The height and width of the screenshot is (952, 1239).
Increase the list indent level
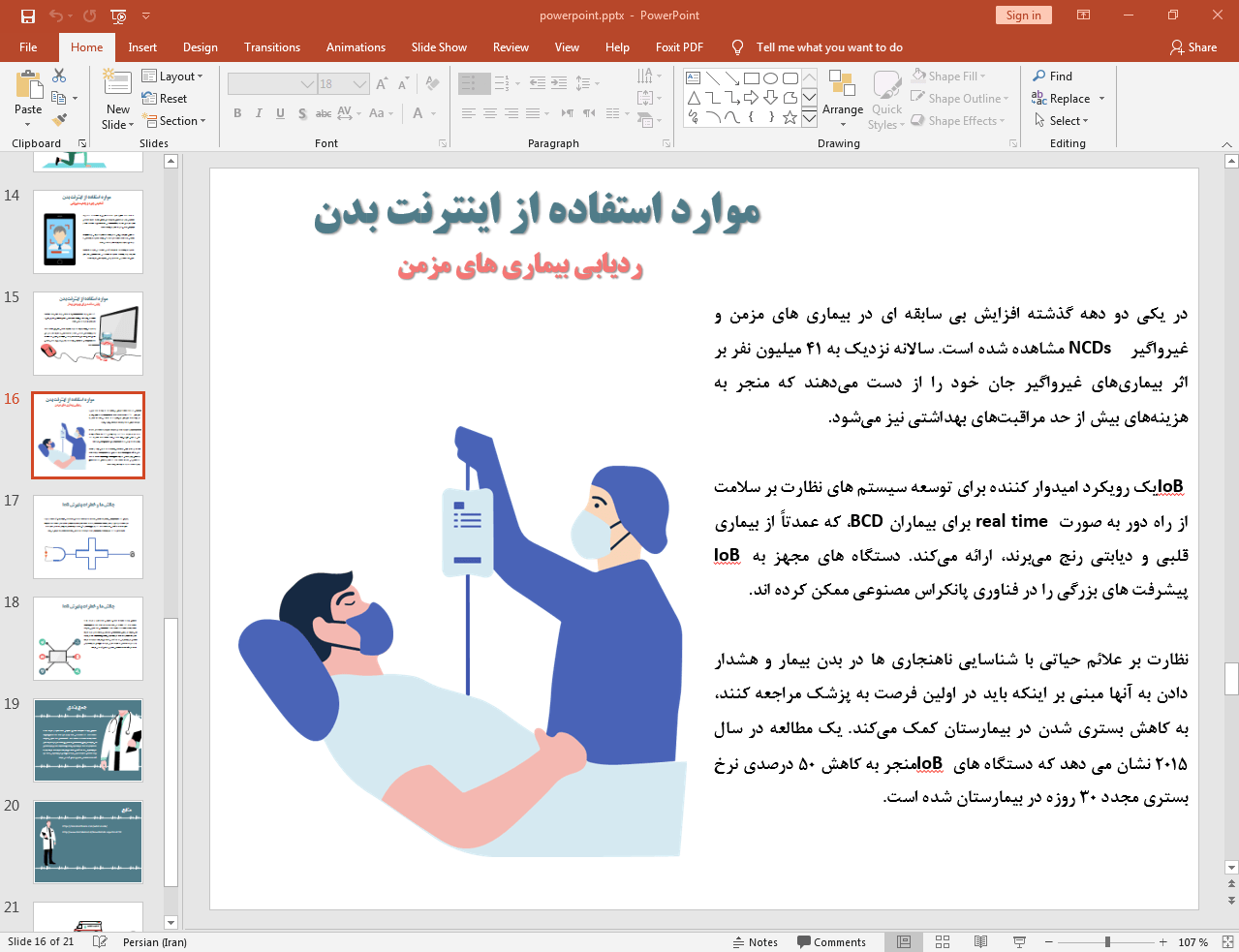pos(559,84)
